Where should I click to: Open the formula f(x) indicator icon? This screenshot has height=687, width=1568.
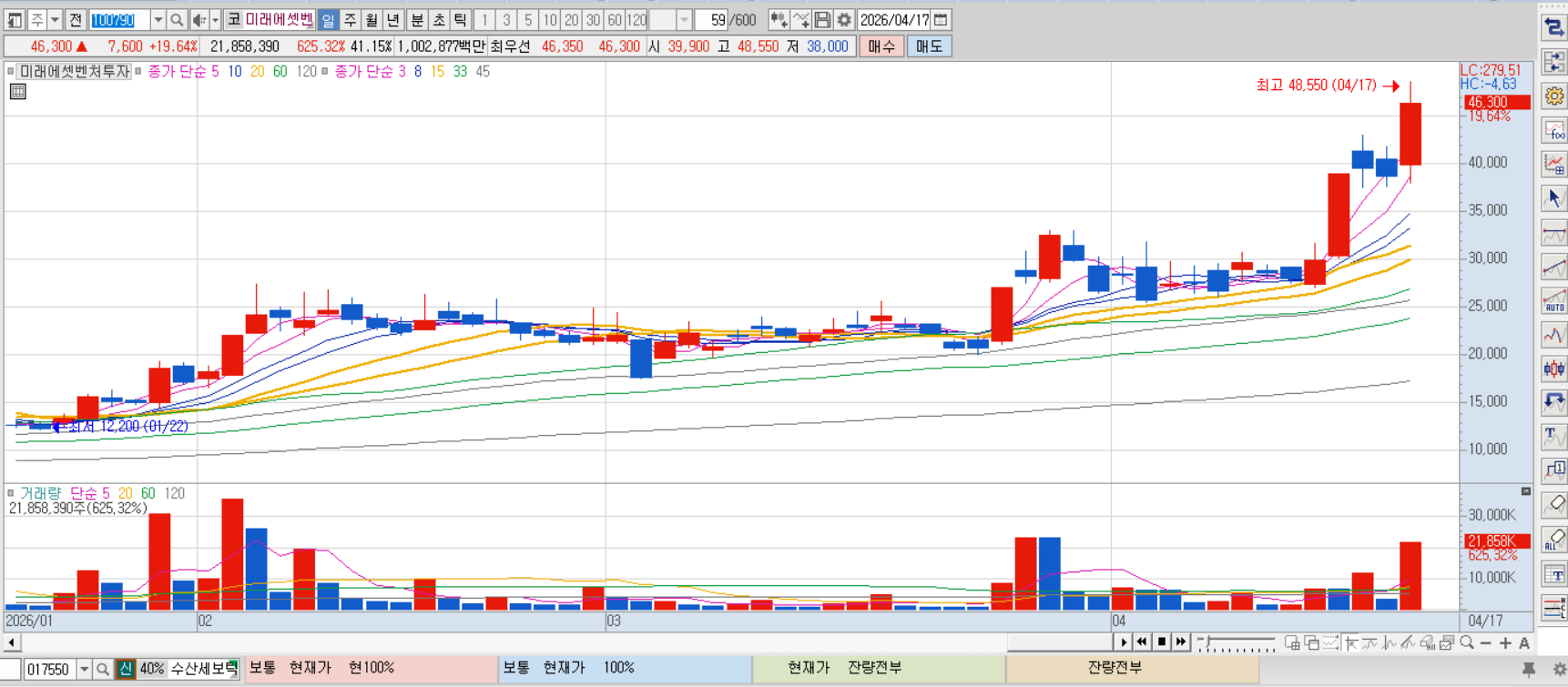[x=1553, y=130]
